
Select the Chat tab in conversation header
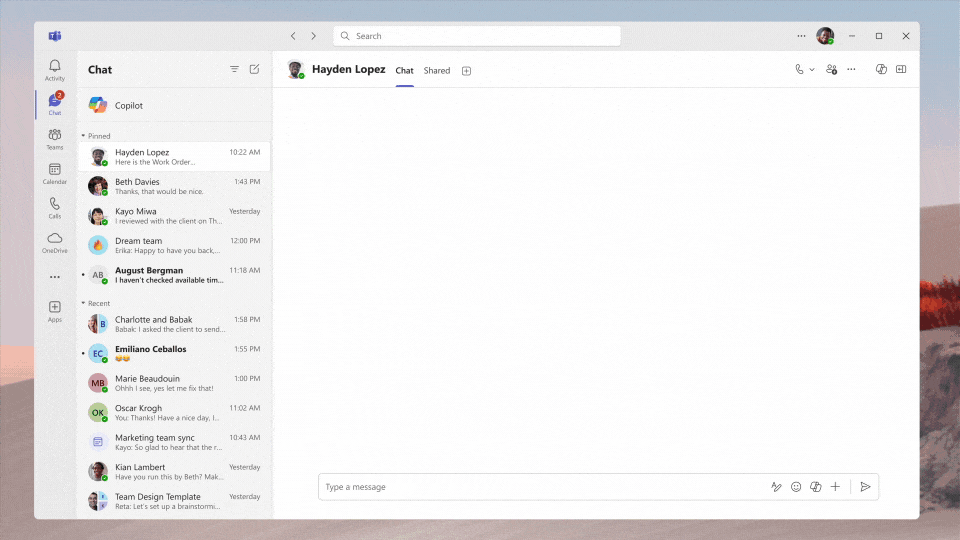[x=404, y=71]
